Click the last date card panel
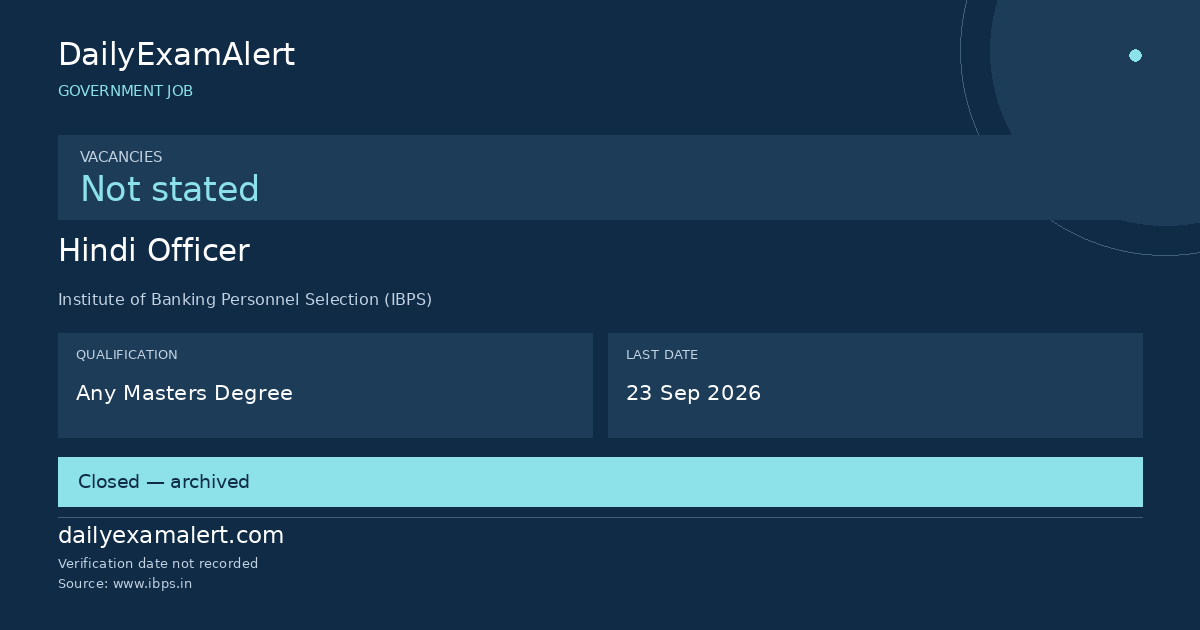Screen dimensions: 1200x630 pyautogui.click(x=875, y=385)
